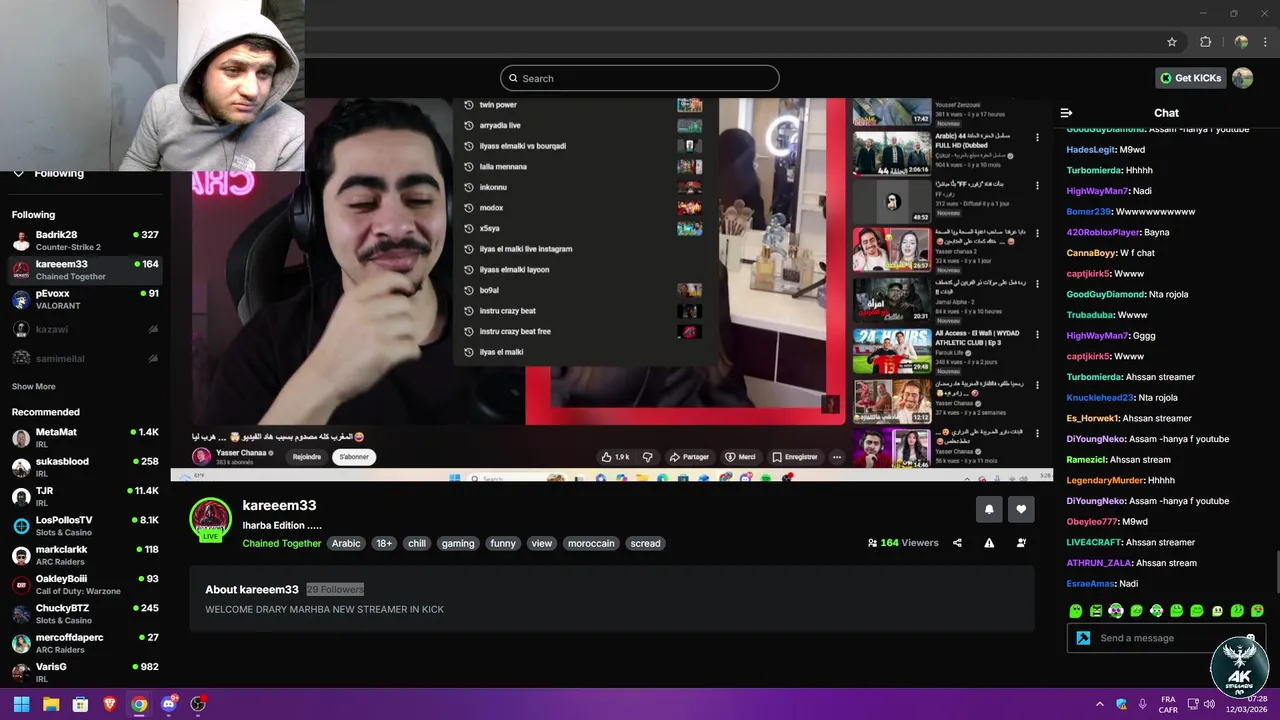
Task: Focus the Kick search field
Action: pyautogui.click(x=640, y=78)
